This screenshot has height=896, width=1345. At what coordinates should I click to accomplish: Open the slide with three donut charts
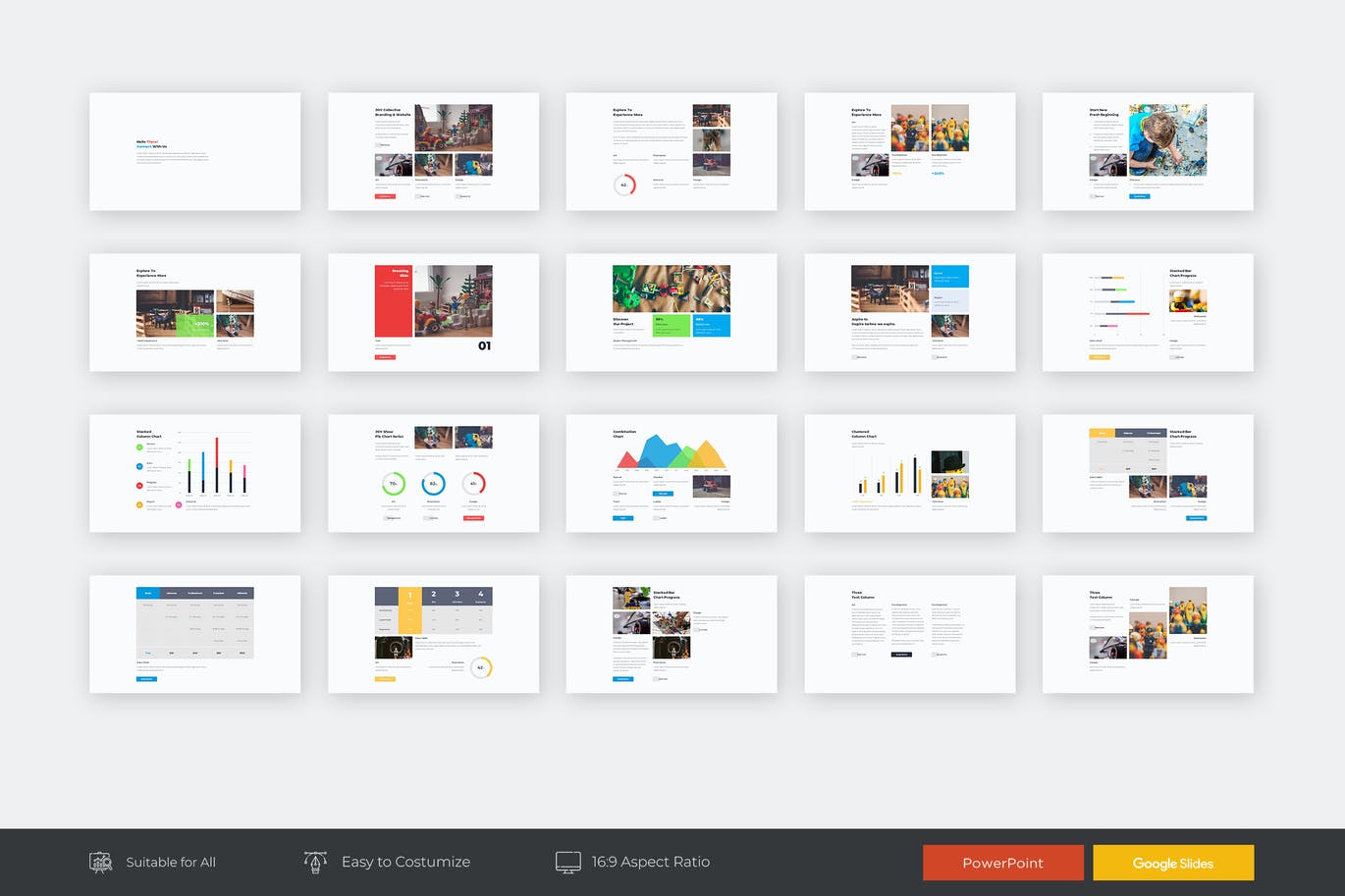pyautogui.click(x=433, y=473)
